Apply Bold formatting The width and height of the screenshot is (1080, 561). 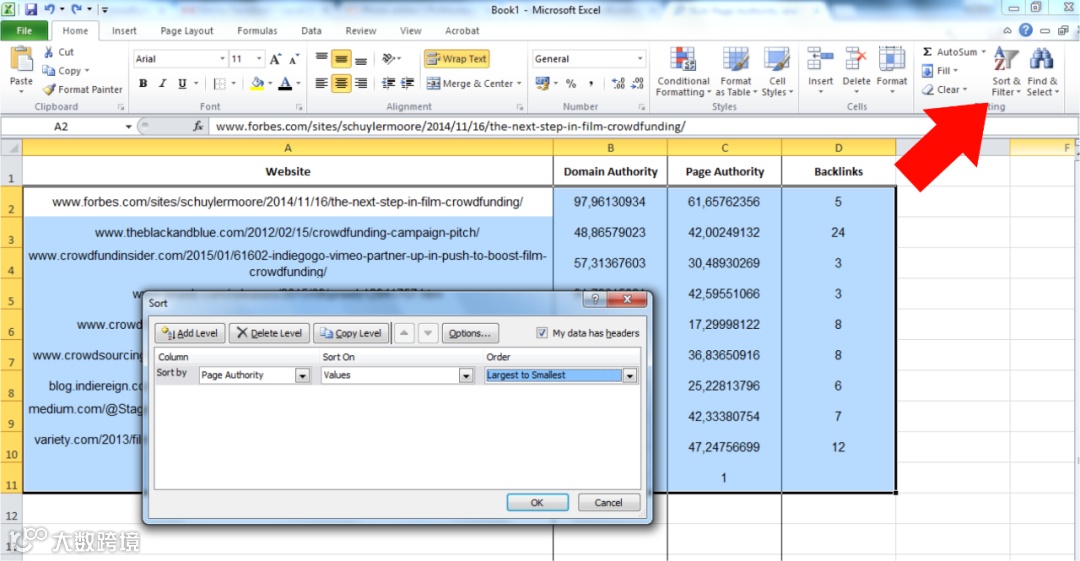click(143, 83)
